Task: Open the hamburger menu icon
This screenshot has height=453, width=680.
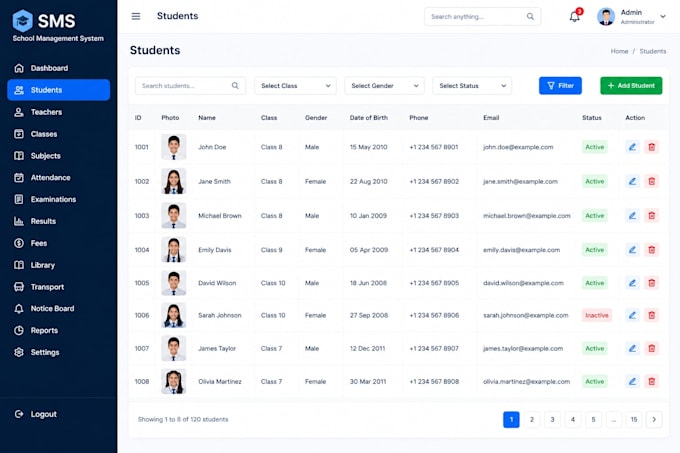Action: [136, 16]
